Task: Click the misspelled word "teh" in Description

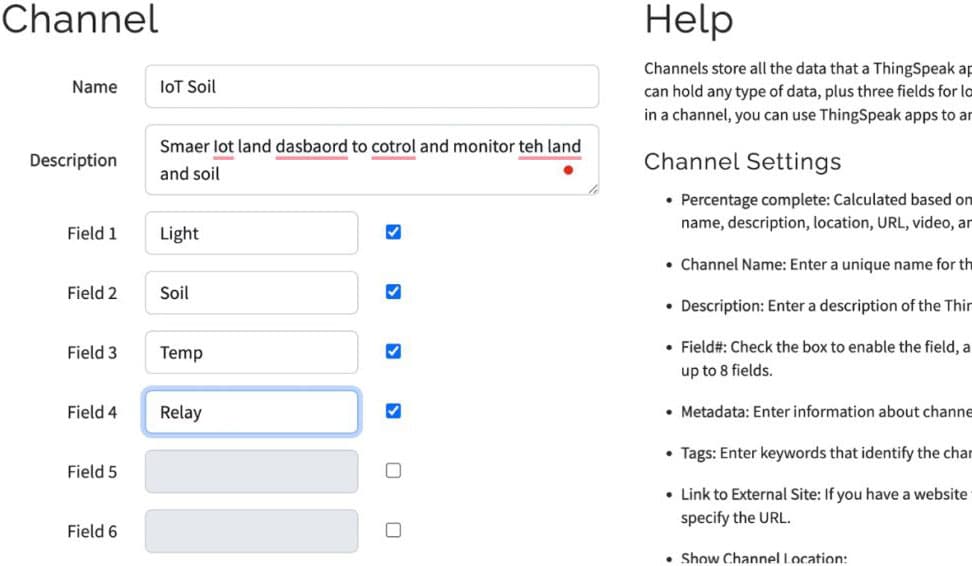Action: tap(531, 147)
